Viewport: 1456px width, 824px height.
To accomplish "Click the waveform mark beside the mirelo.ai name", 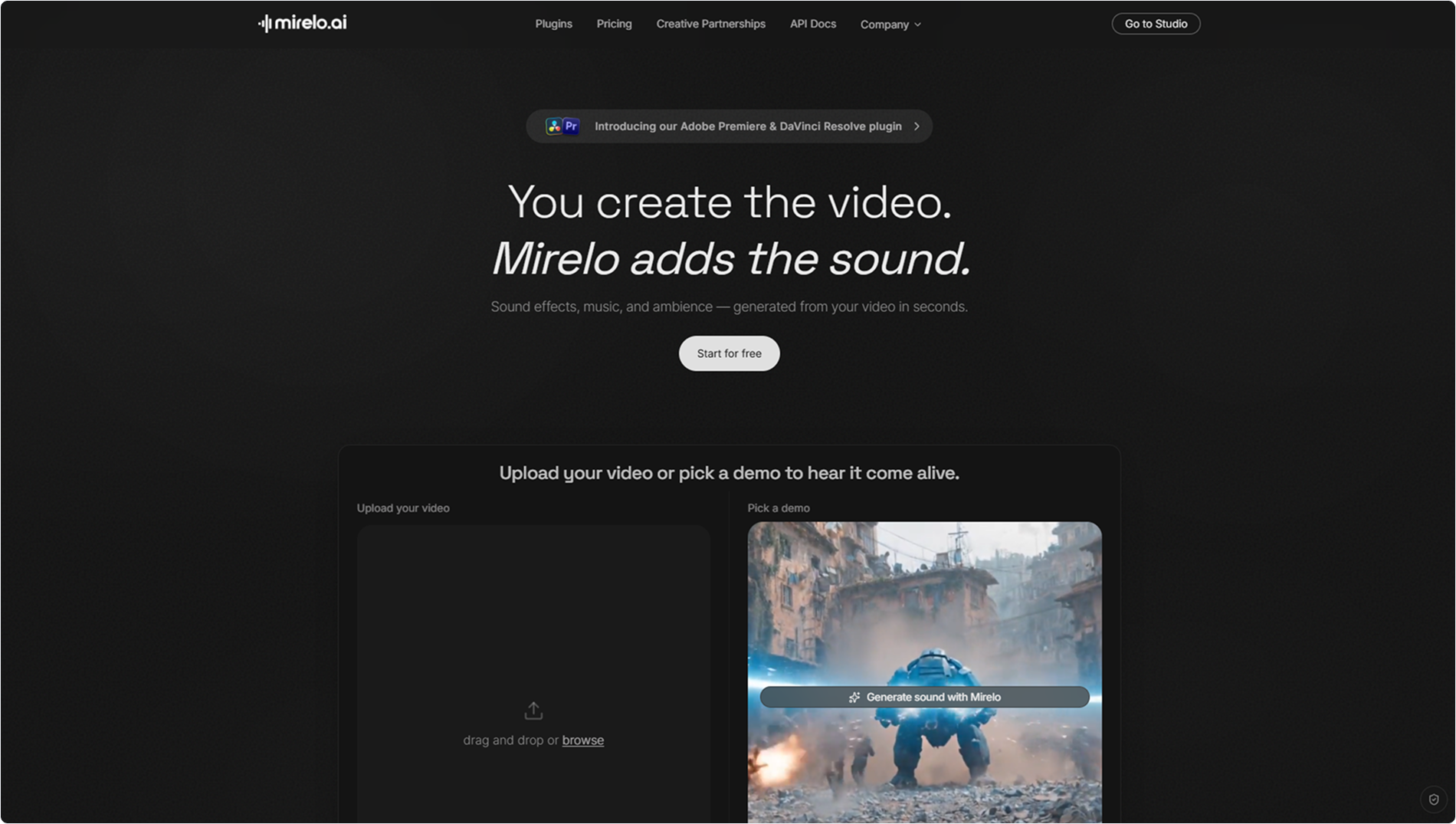I will pos(265,22).
